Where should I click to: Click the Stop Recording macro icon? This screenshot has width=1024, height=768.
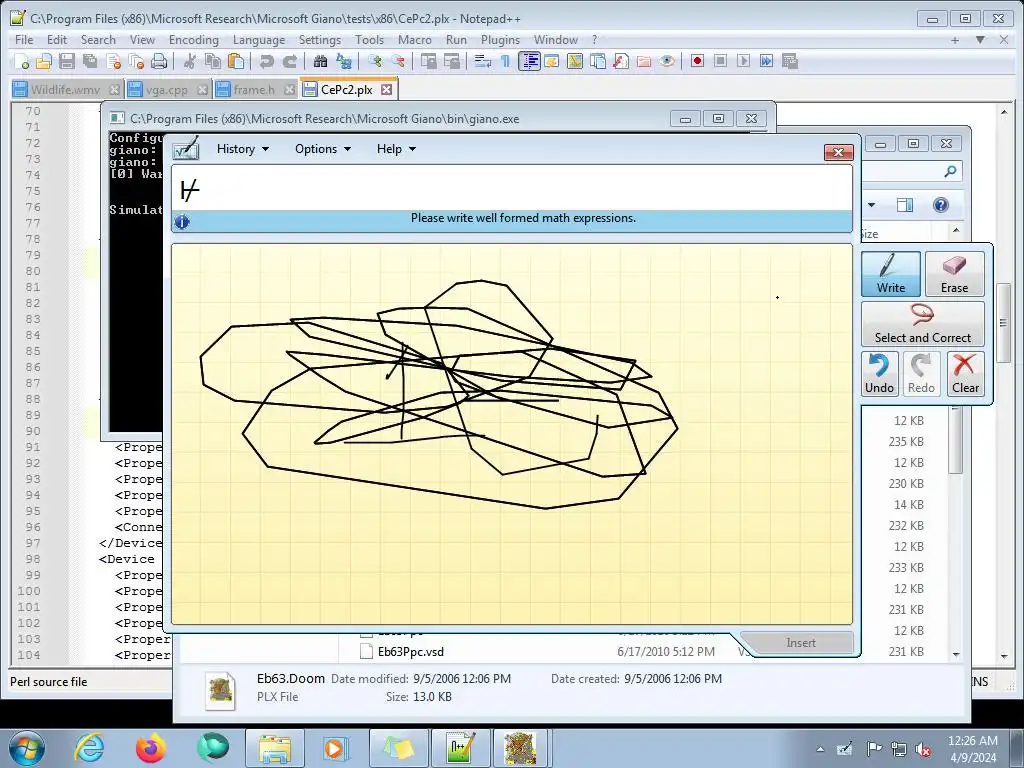point(720,61)
